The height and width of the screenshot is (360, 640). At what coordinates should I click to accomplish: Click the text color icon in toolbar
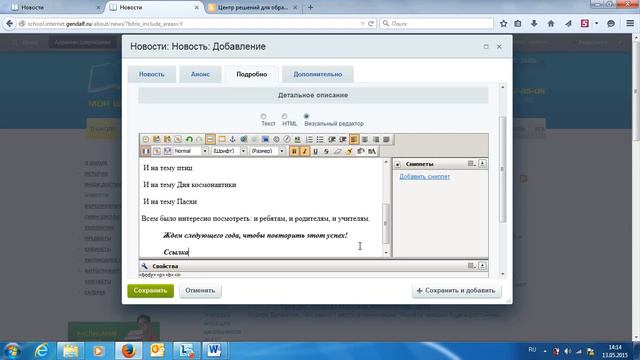click(x=371, y=151)
